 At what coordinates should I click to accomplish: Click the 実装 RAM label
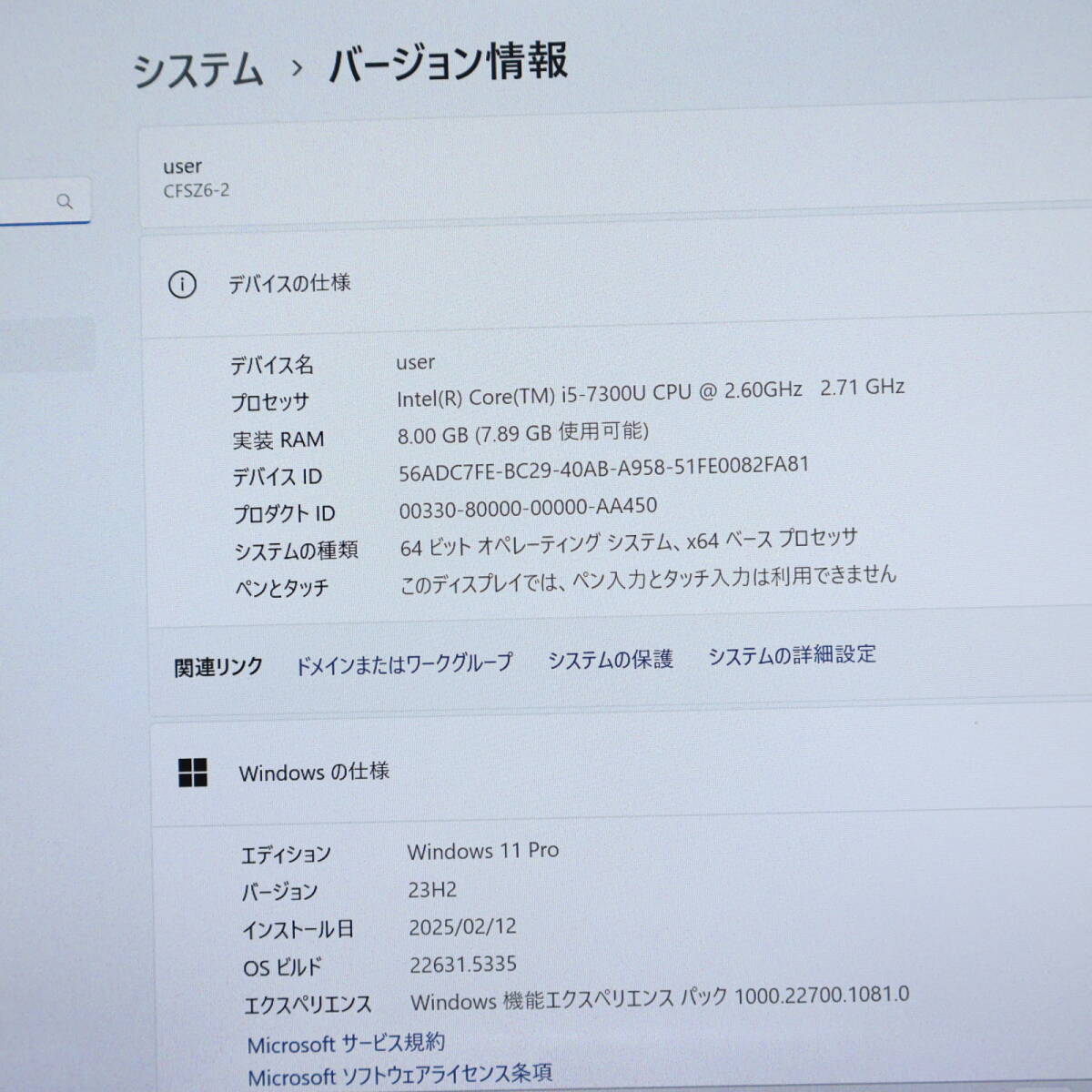pos(278,440)
